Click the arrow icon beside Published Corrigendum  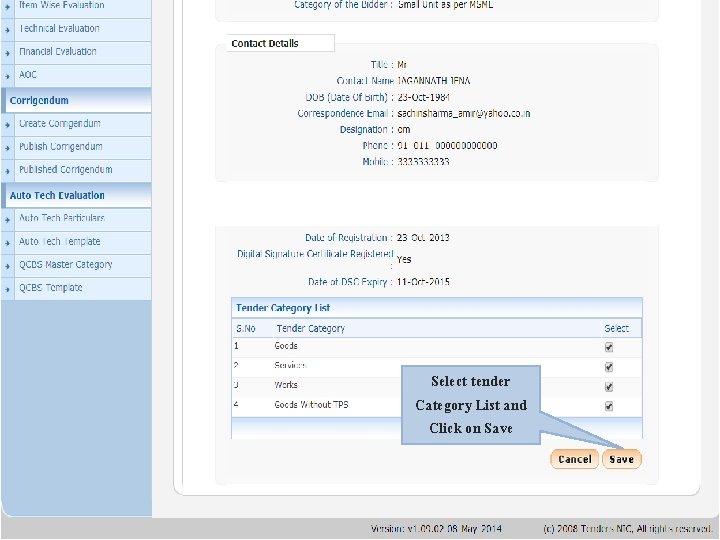[x=7, y=171]
